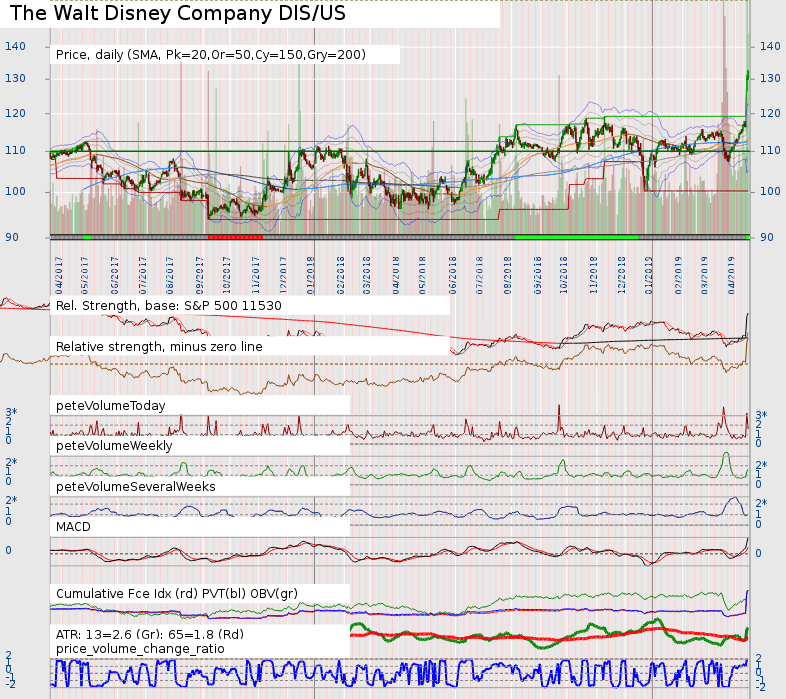Click the 'peteVolumeToday' panel label

coord(110,406)
